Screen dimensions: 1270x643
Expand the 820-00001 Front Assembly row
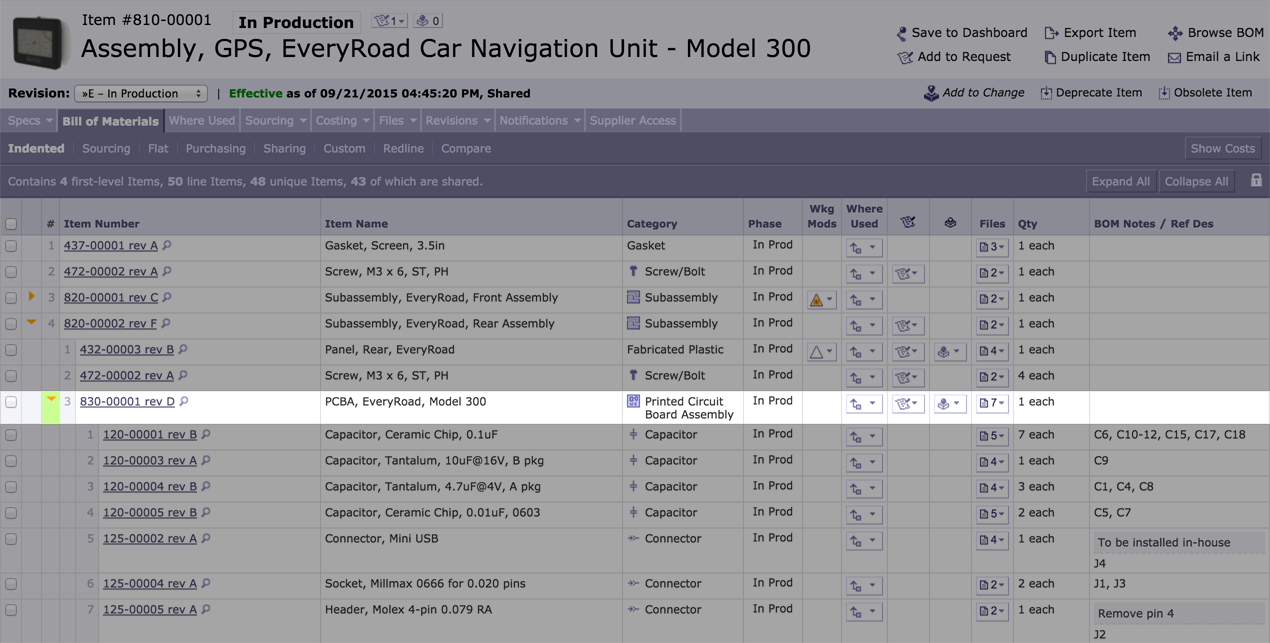32,297
